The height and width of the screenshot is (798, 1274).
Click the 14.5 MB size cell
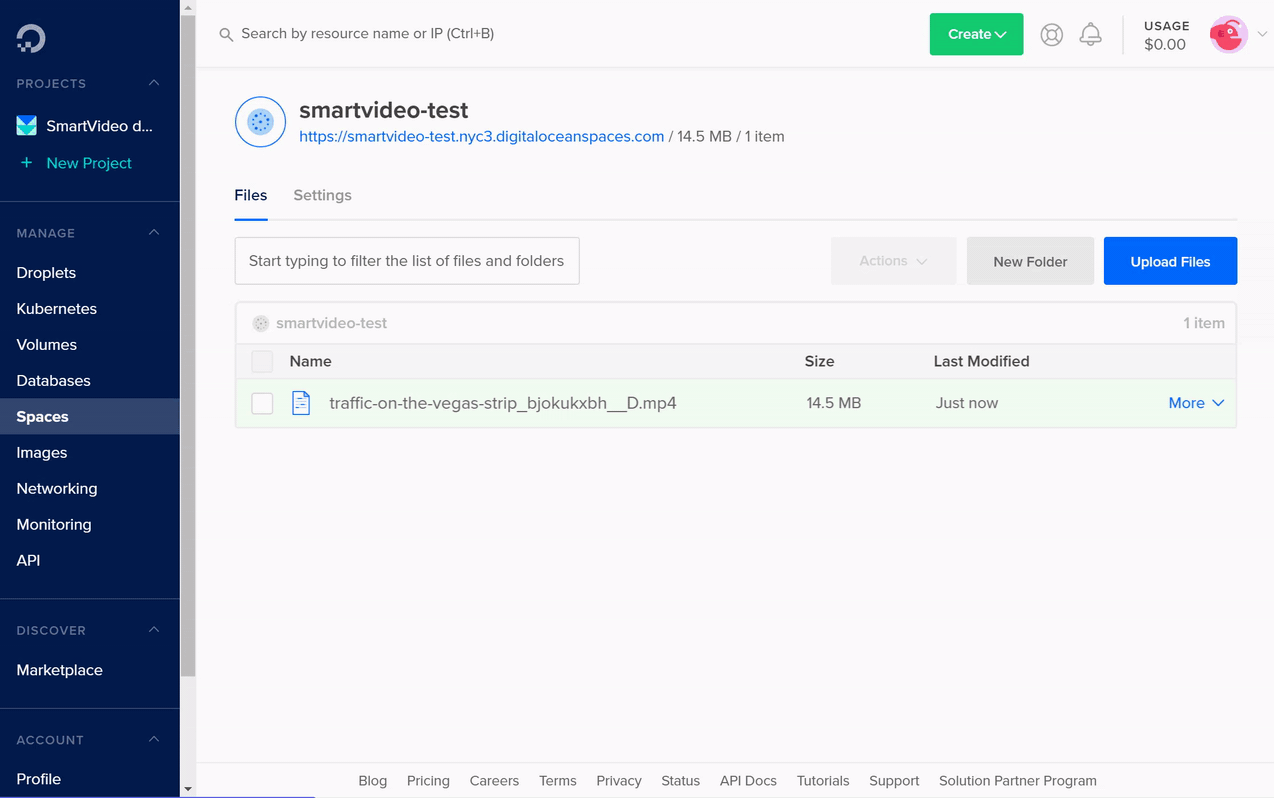[x=834, y=403]
